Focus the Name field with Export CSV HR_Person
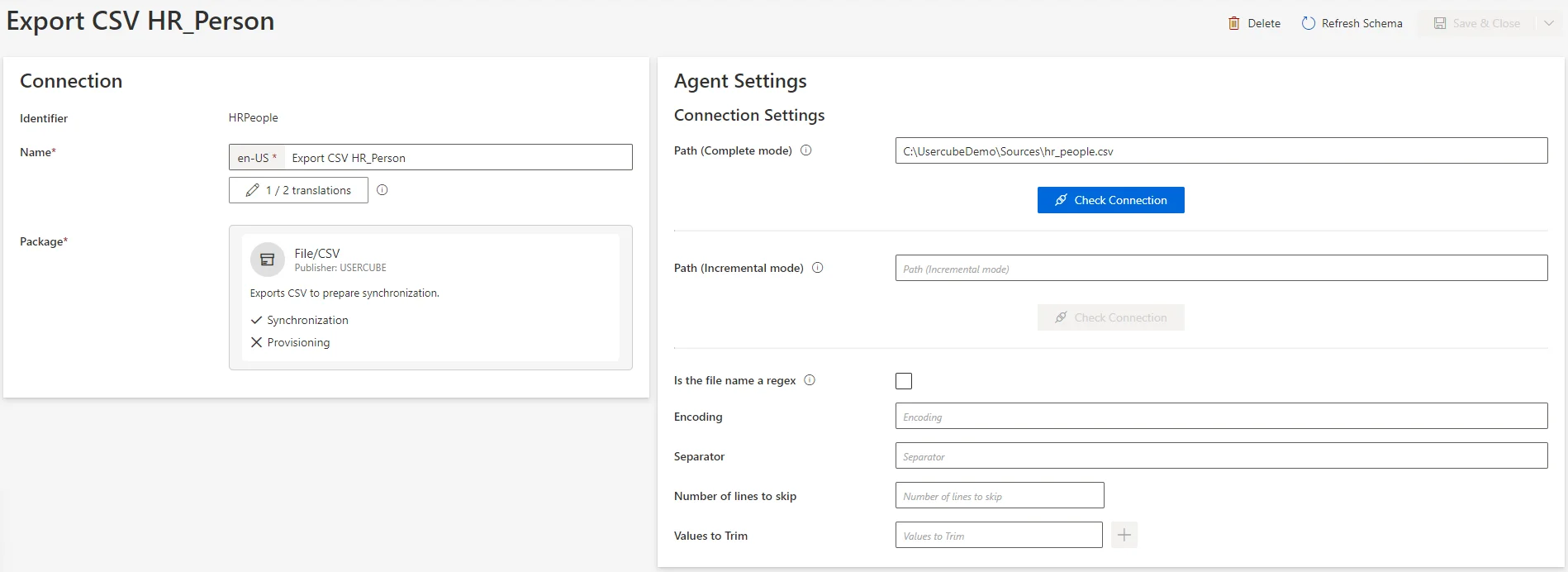The height and width of the screenshot is (572, 1568). [x=459, y=157]
